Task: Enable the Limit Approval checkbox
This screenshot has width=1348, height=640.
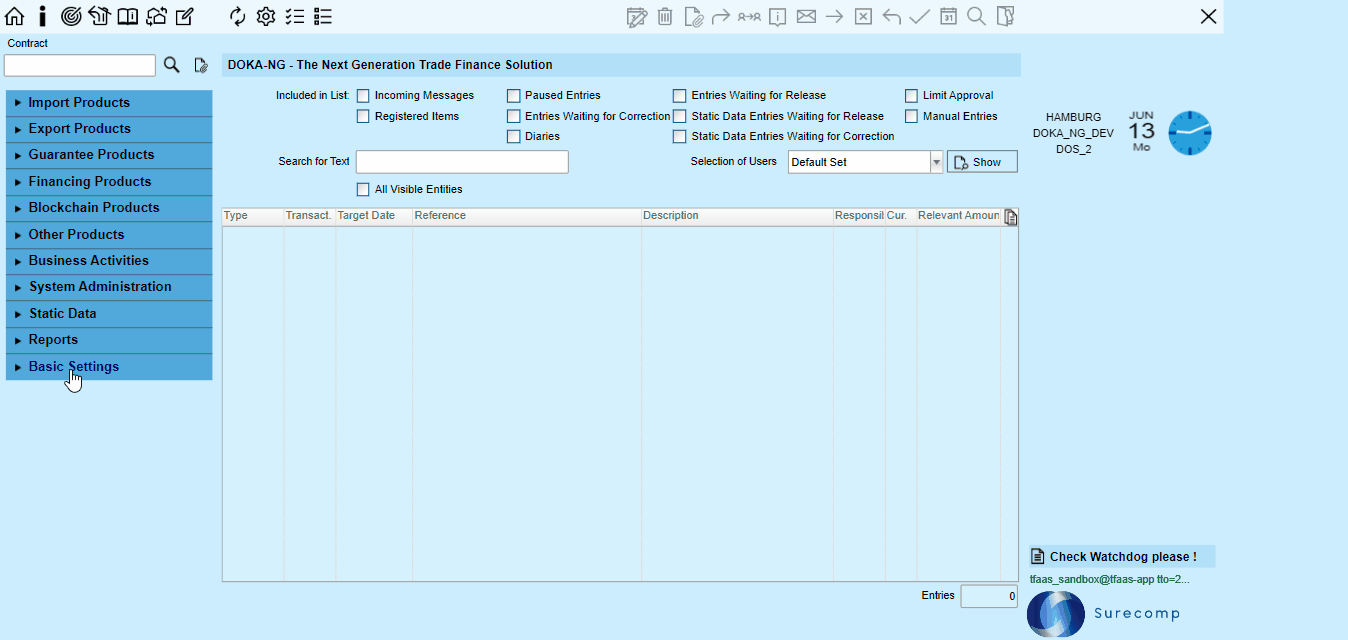Action: pos(911,96)
